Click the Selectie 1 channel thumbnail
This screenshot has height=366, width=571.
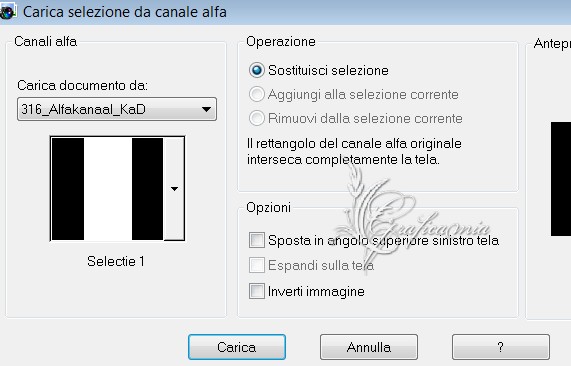click(x=107, y=189)
